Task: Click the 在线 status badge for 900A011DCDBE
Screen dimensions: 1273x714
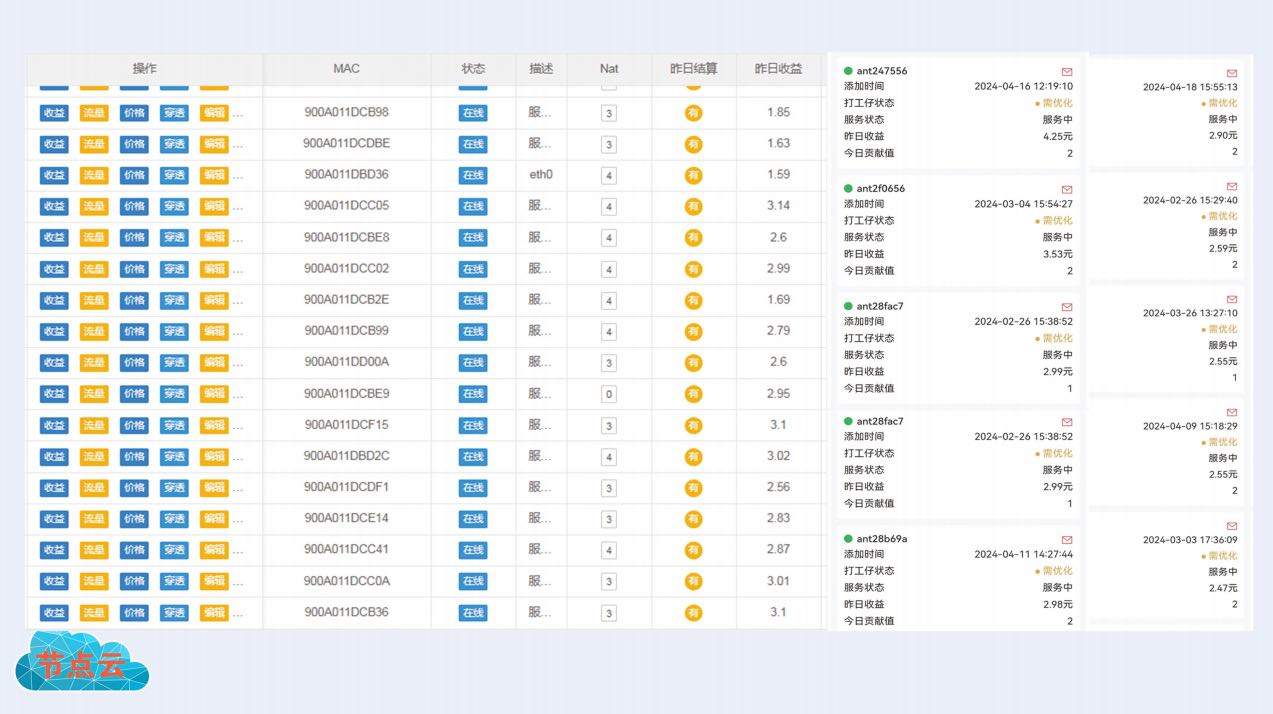Action: coord(473,144)
